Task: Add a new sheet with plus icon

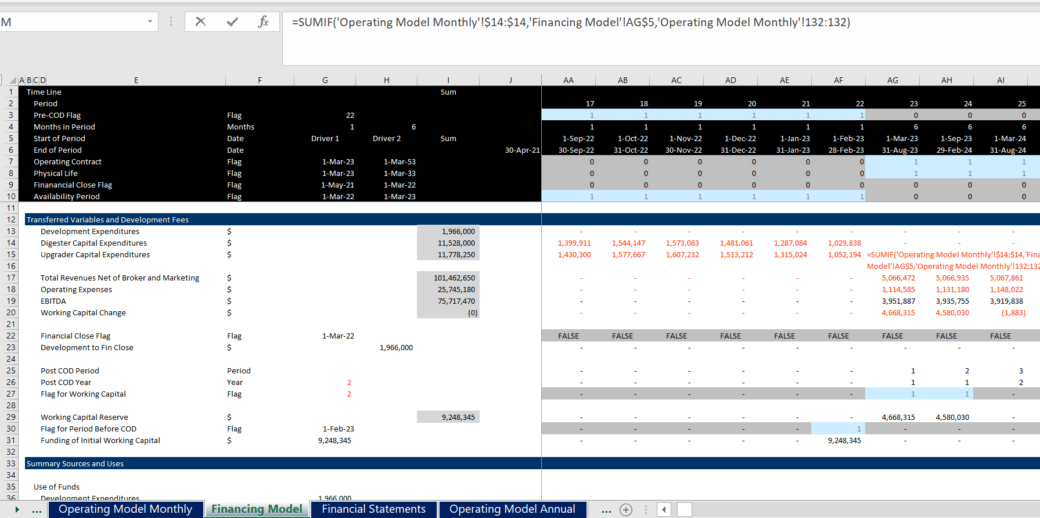Action: [x=626, y=509]
